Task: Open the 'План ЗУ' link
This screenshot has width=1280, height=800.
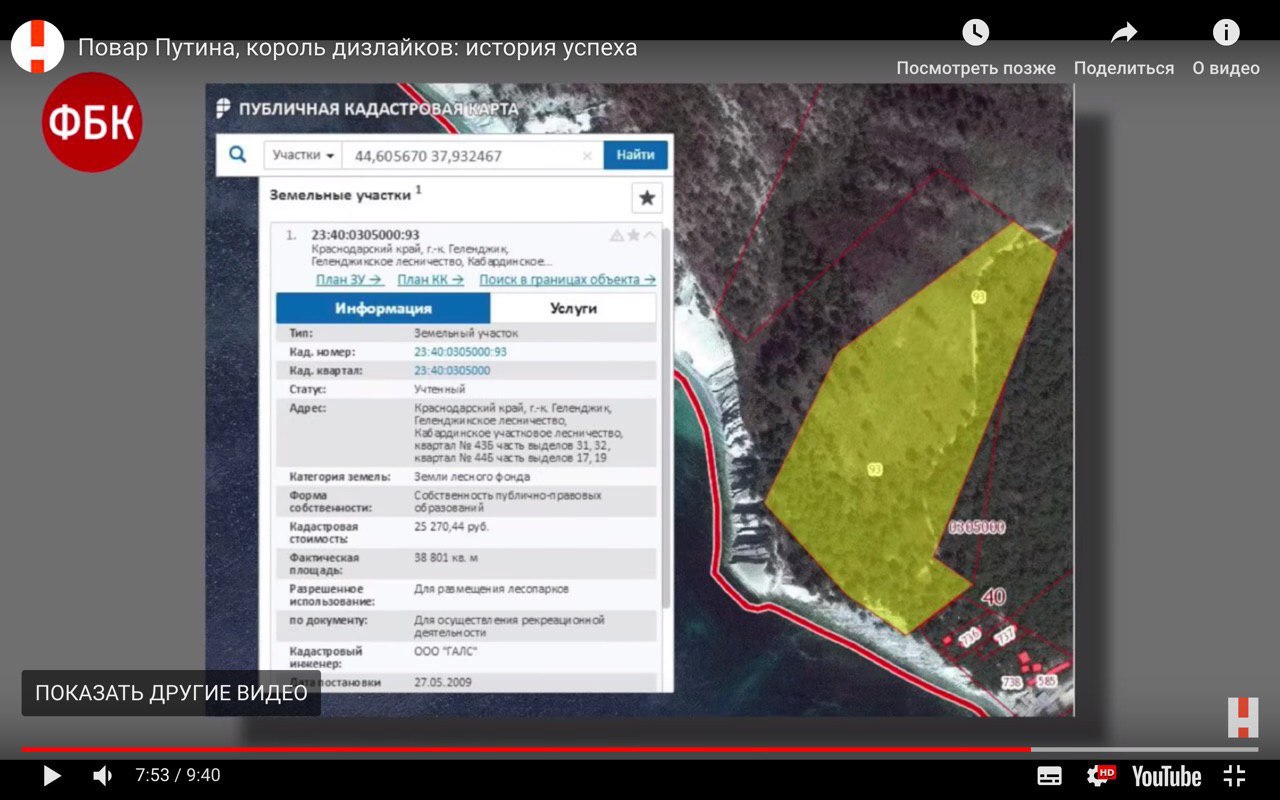Action: click(x=349, y=280)
